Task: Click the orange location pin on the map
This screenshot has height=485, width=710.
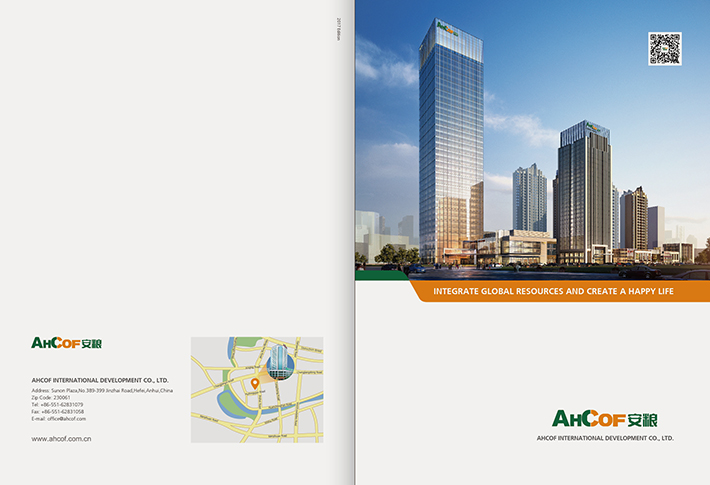Action: point(255,383)
